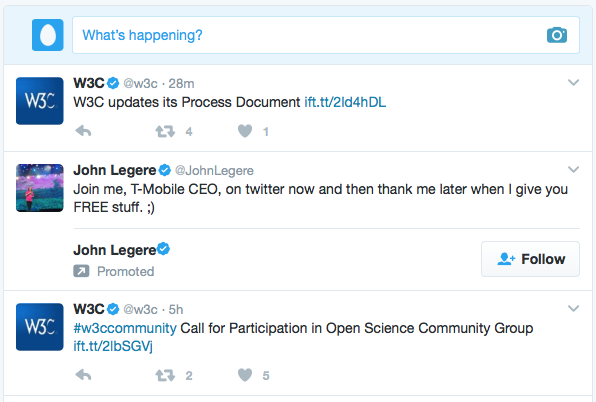Image resolution: width=596 pixels, height=402 pixels.
Task: Click the What's happening compose field
Action: coord(326,35)
